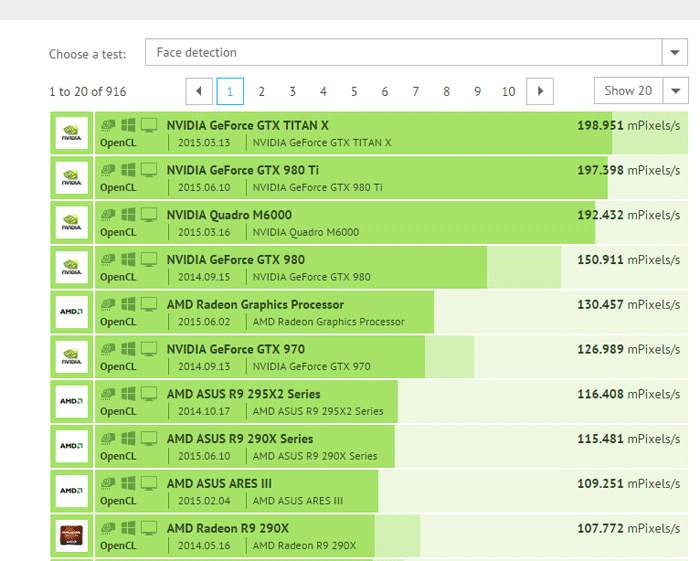The height and width of the screenshot is (561, 700).
Task: Click Windows icon in GTX TITAN X row
Action: click(128, 125)
